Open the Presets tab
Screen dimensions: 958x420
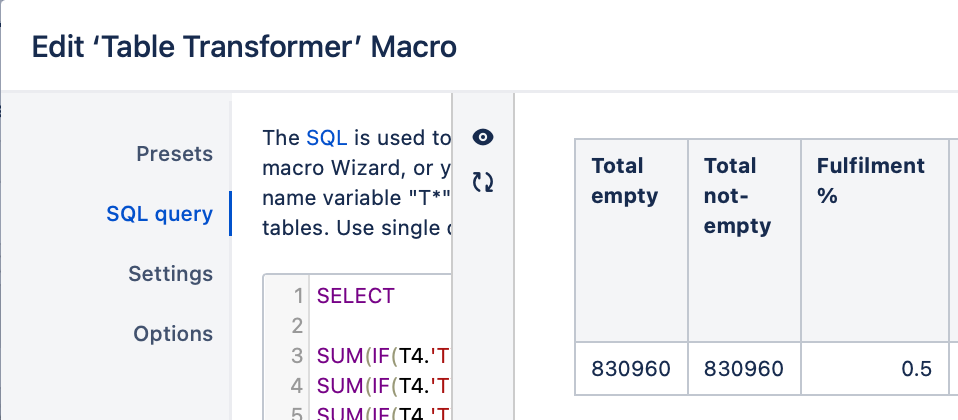click(x=174, y=154)
